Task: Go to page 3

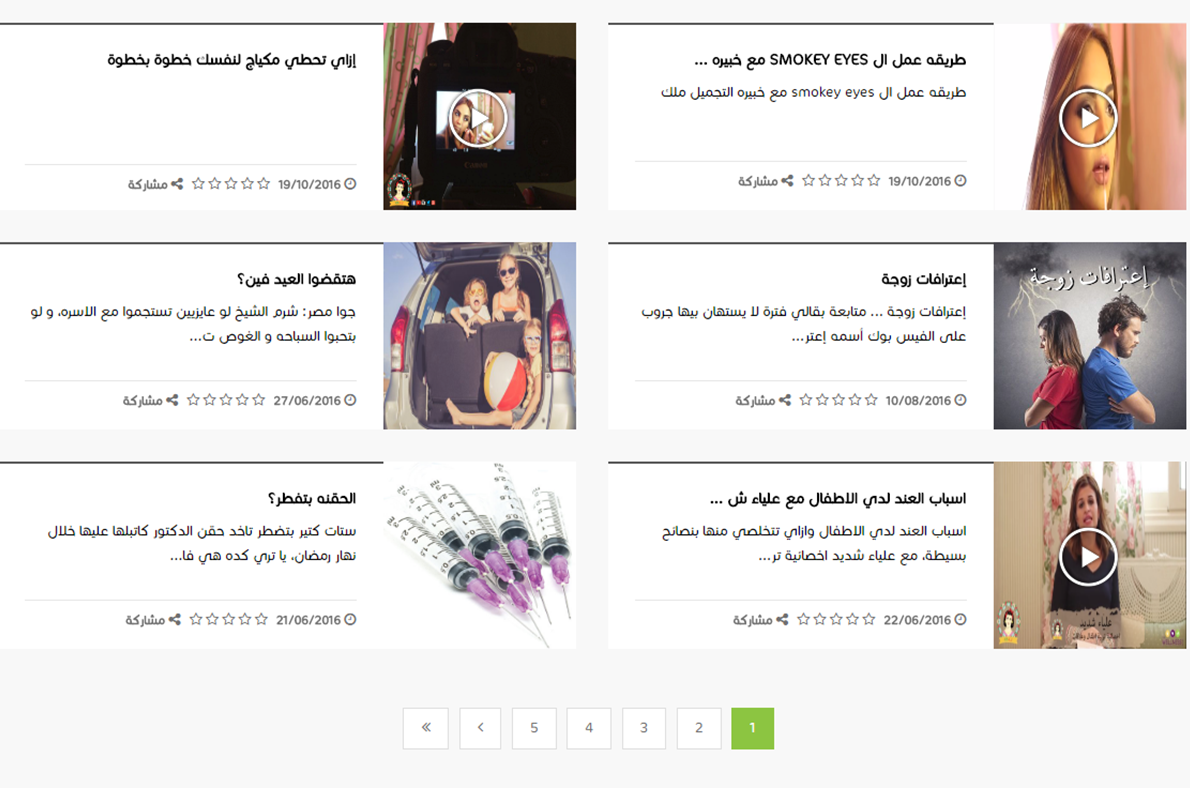Action: [x=644, y=728]
